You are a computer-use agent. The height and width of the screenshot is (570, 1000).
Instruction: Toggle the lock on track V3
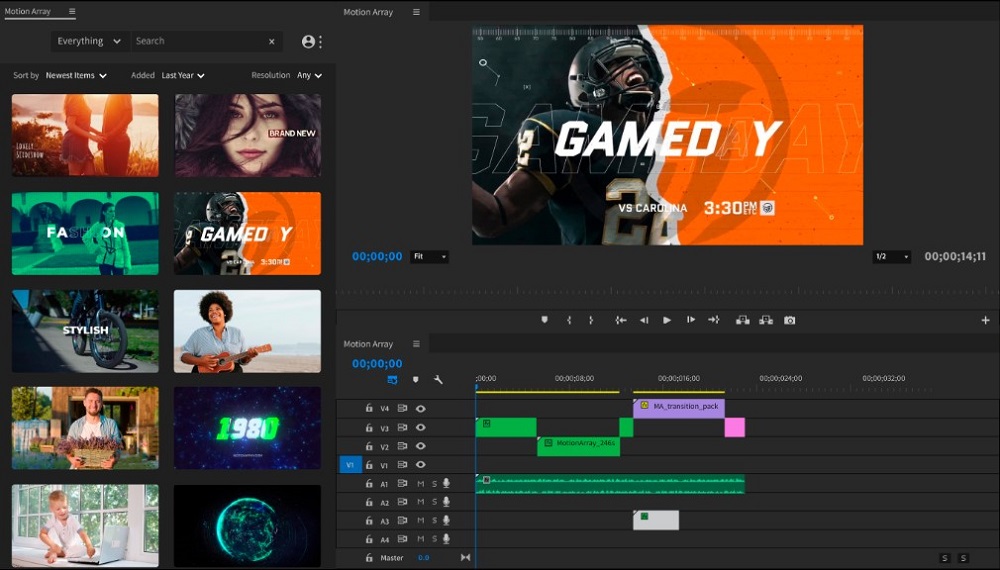coord(369,427)
